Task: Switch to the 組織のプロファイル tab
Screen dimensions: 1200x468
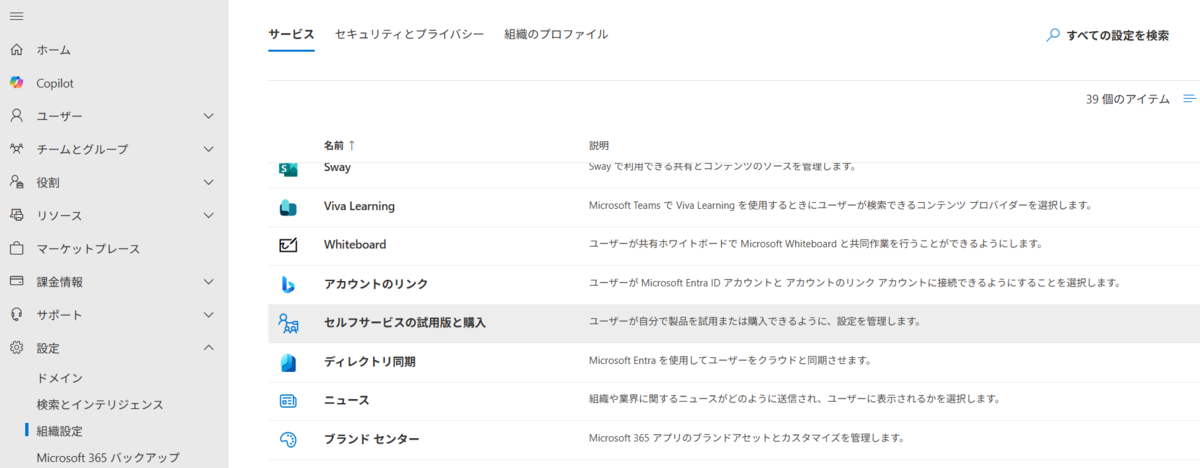Action: pos(556,34)
